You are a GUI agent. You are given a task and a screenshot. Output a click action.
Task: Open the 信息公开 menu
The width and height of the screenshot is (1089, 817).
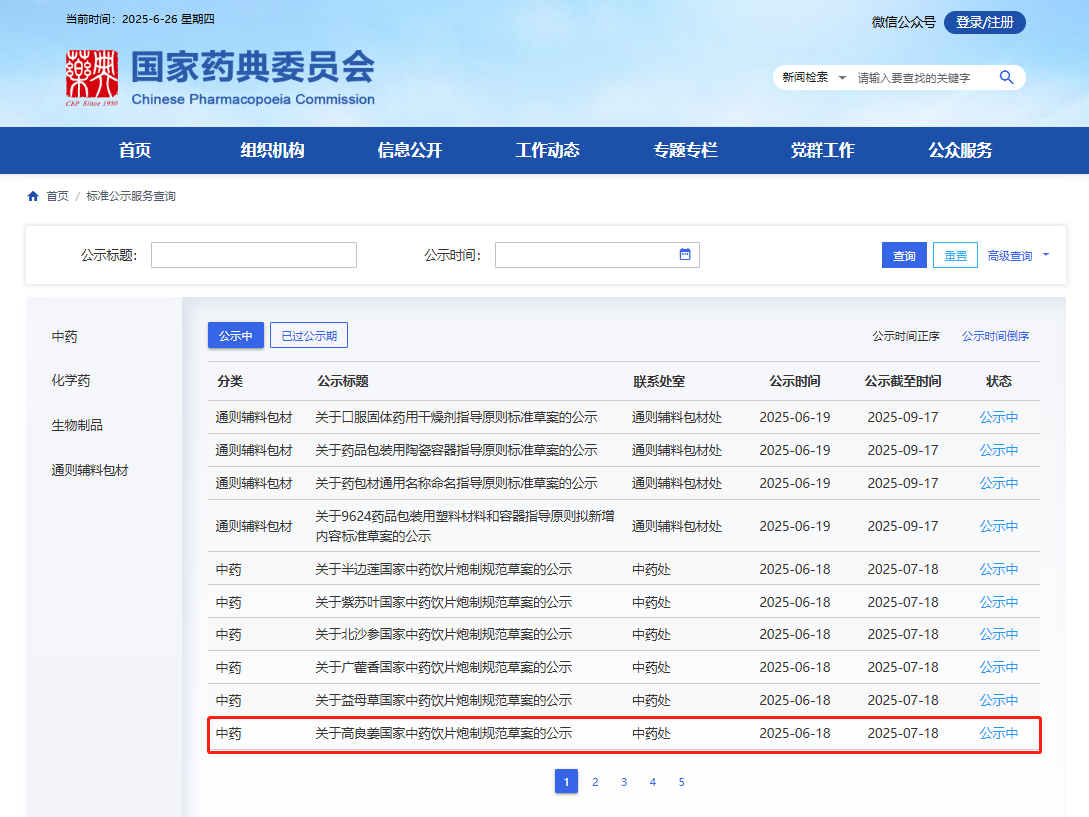[x=409, y=150]
